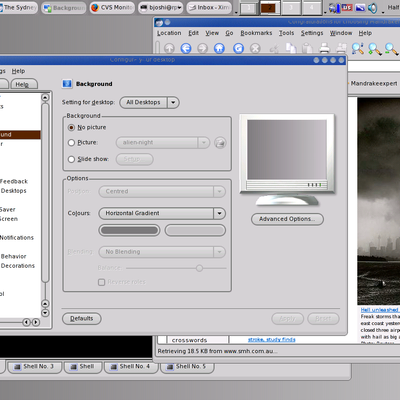The height and width of the screenshot is (400, 400).
Task: Click the Paste clipboard icon in Konqueror toolbar
Action: coord(307,48)
